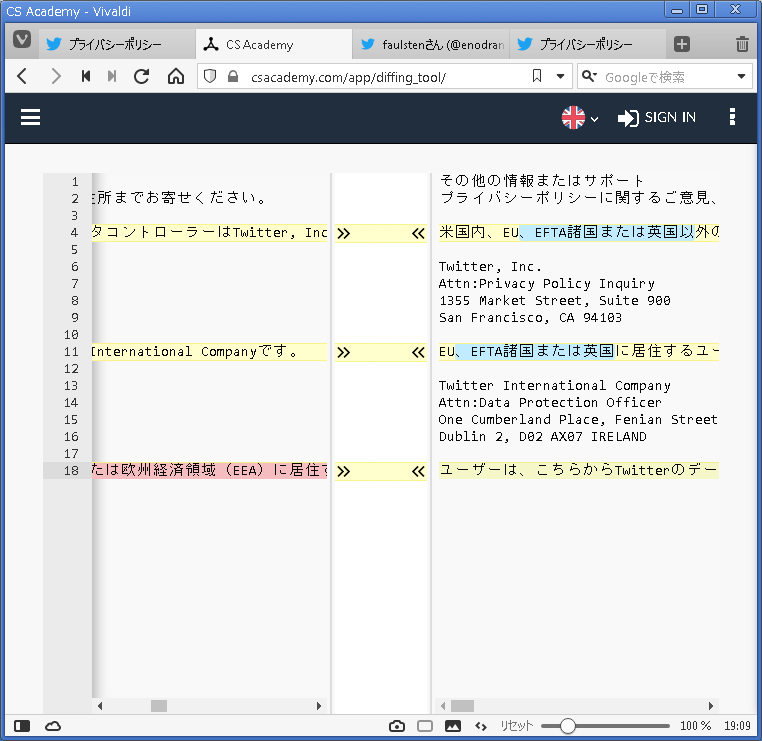Click right editor horizontal scrollbar thumb
Image resolution: width=762 pixels, height=741 pixels.
coord(462,706)
